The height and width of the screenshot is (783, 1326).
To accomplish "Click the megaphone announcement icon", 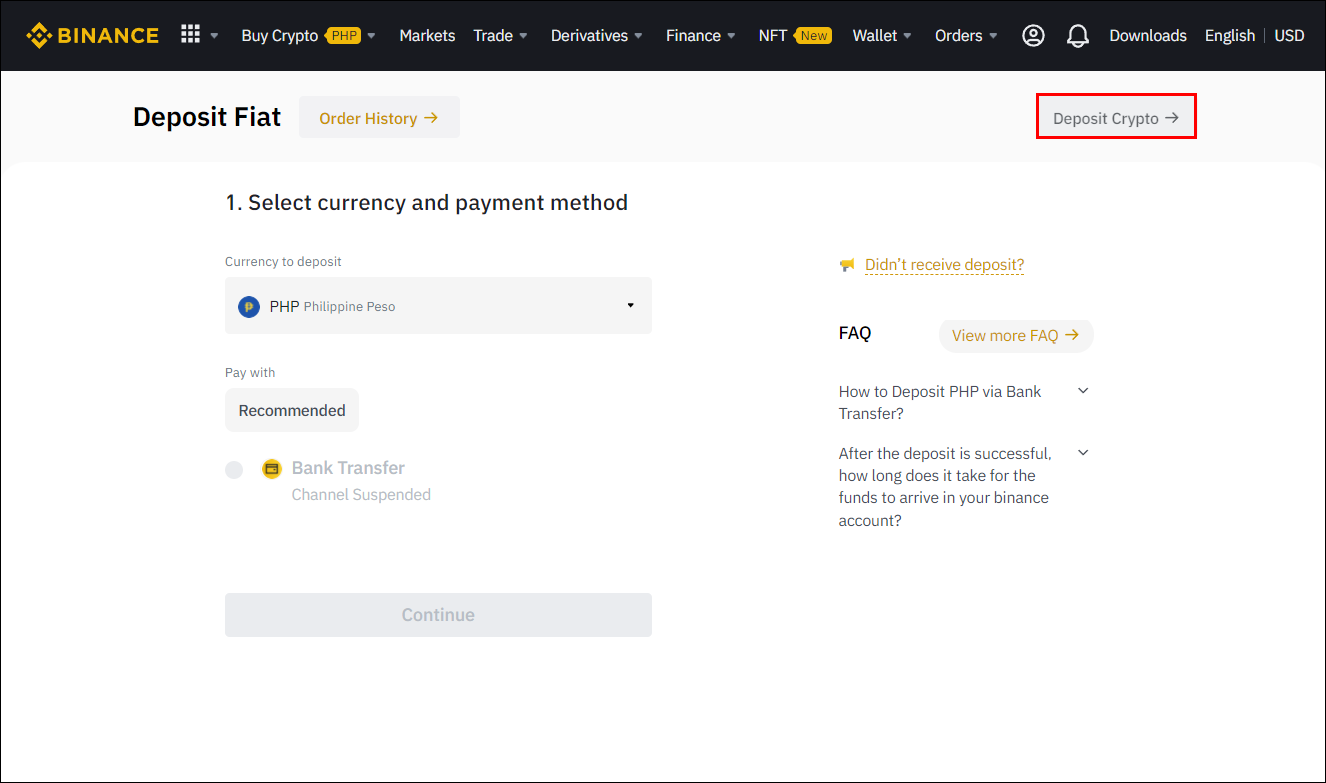I will pyautogui.click(x=847, y=263).
